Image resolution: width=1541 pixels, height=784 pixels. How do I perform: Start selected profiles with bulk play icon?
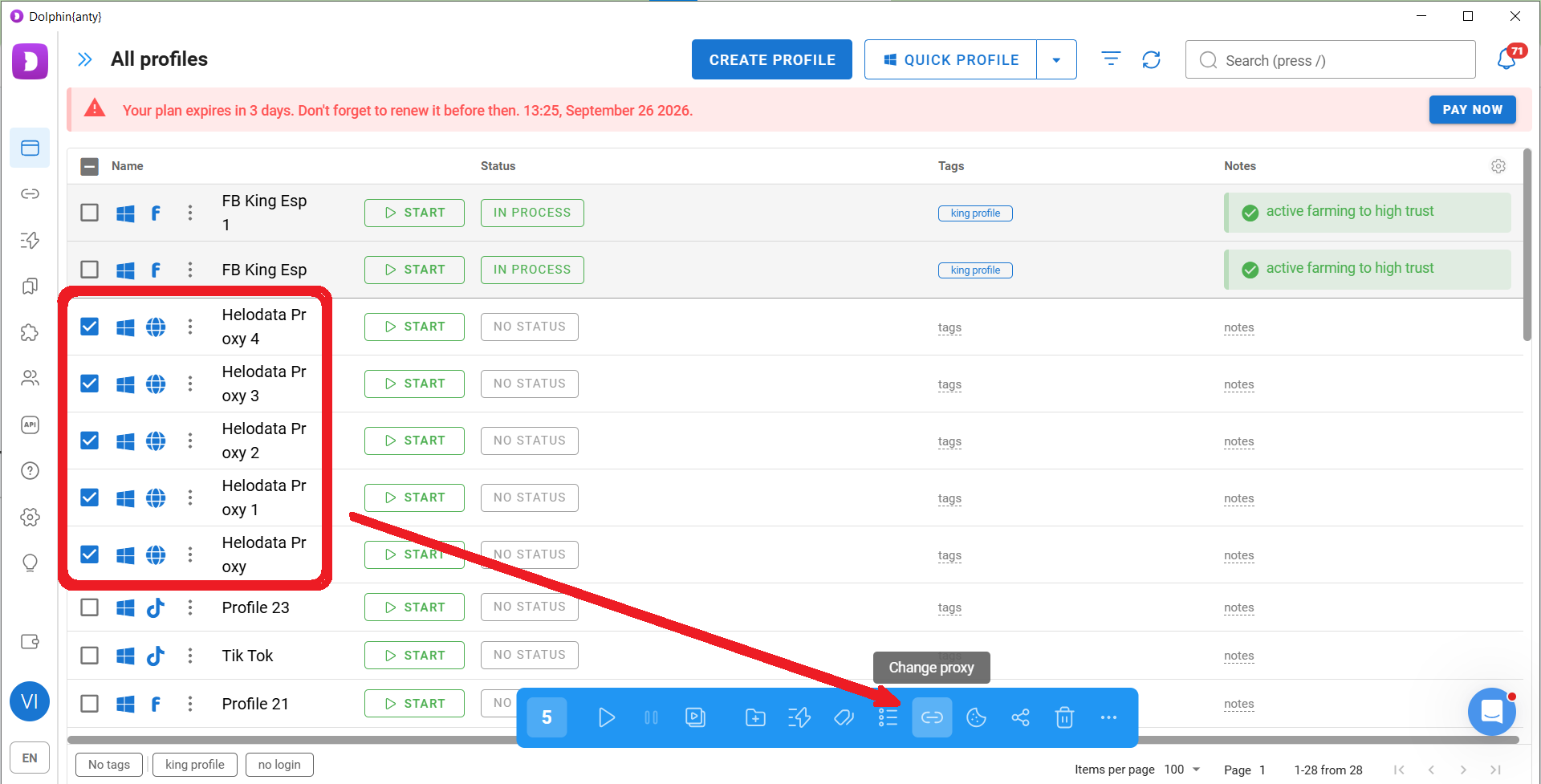607,717
